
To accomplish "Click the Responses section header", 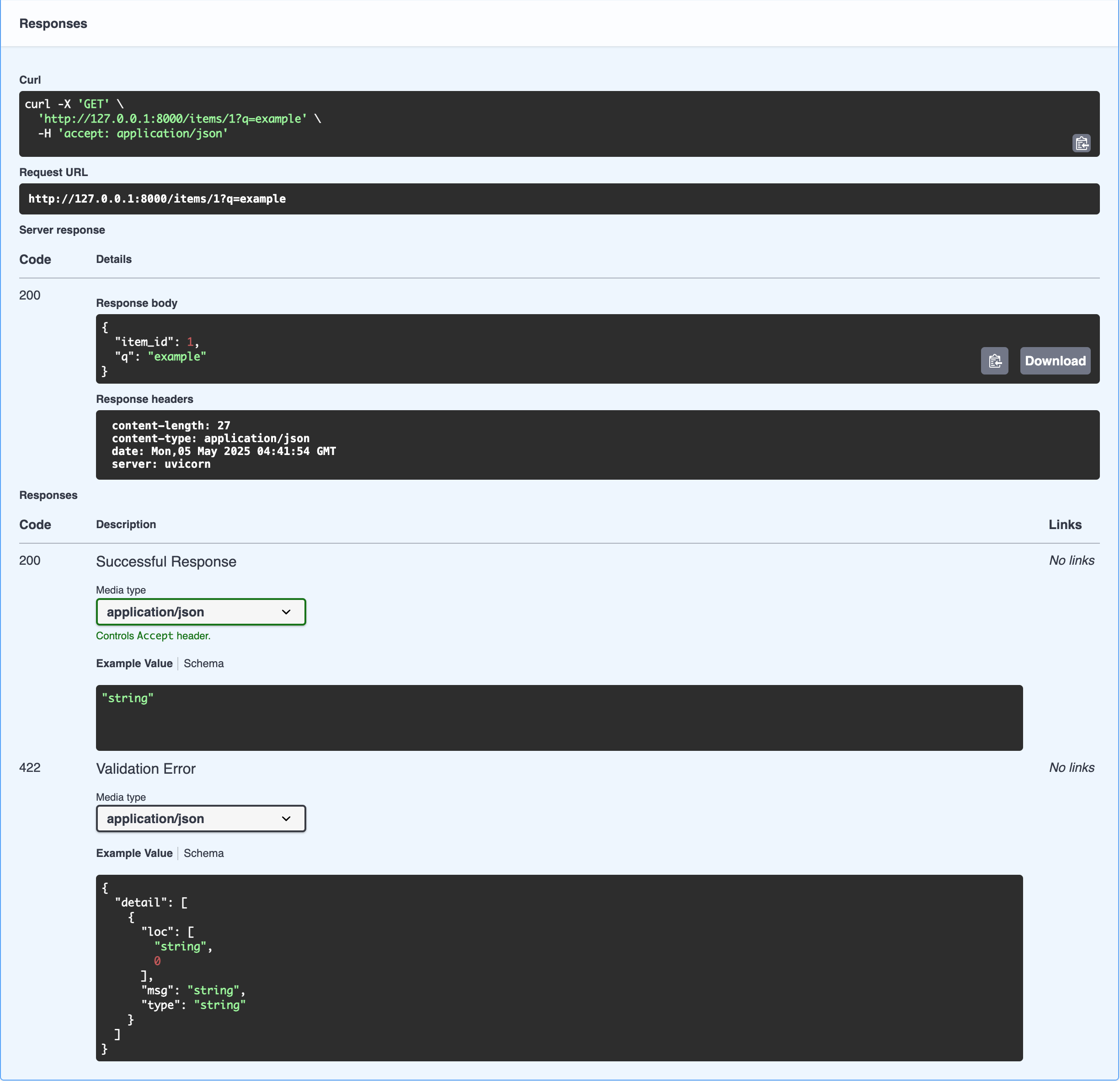I will click(x=53, y=23).
